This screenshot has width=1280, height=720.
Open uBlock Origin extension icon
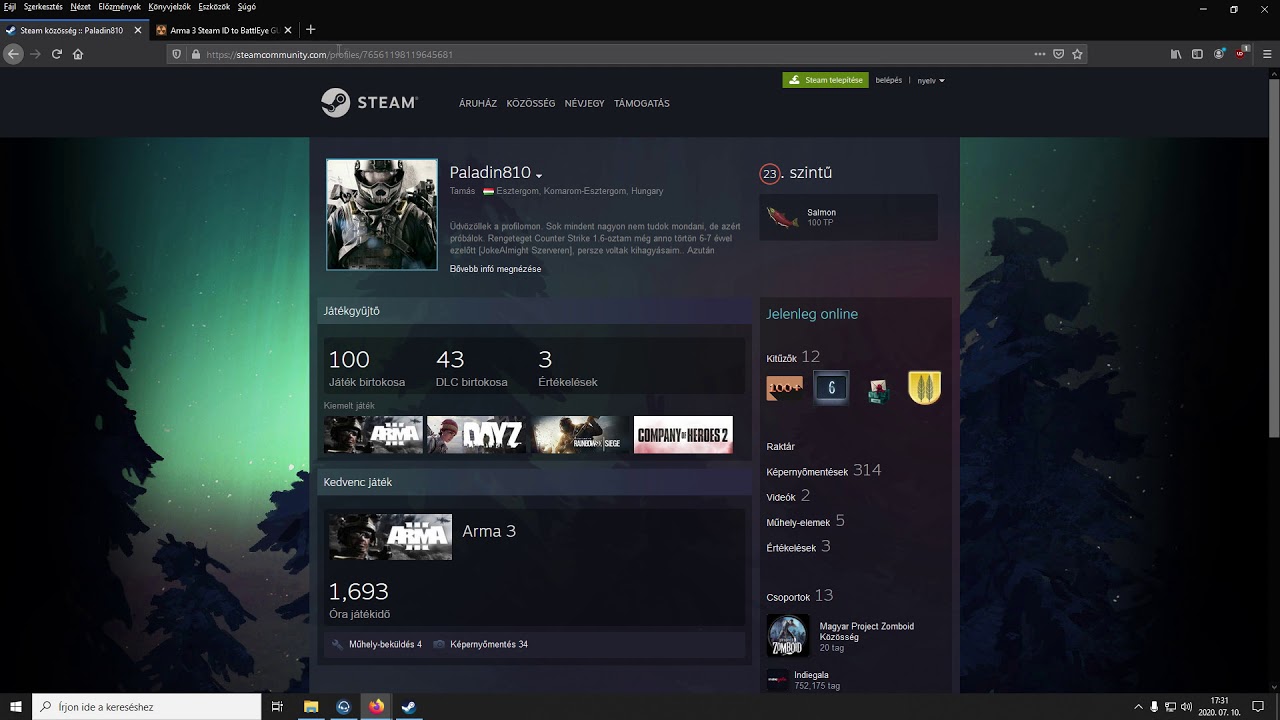click(x=1240, y=54)
